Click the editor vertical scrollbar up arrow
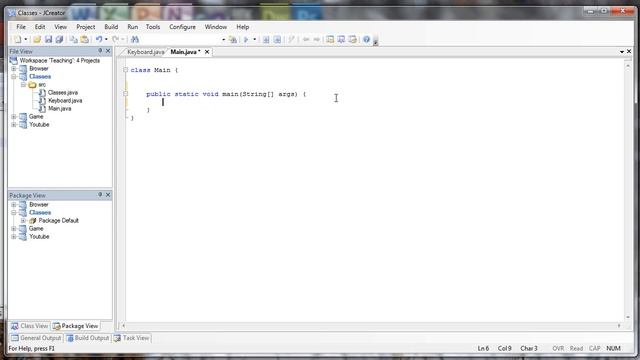Screen dimensions: 640x360 pyautogui.click(x=628, y=65)
